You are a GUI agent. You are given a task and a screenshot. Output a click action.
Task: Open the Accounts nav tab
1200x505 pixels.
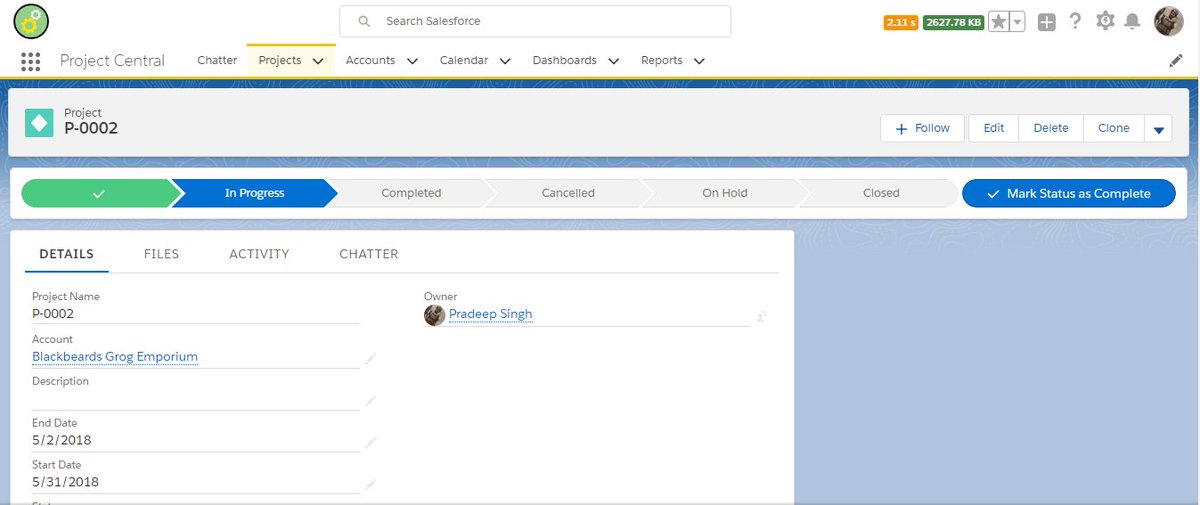pyautogui.click(x=370, y=60)
